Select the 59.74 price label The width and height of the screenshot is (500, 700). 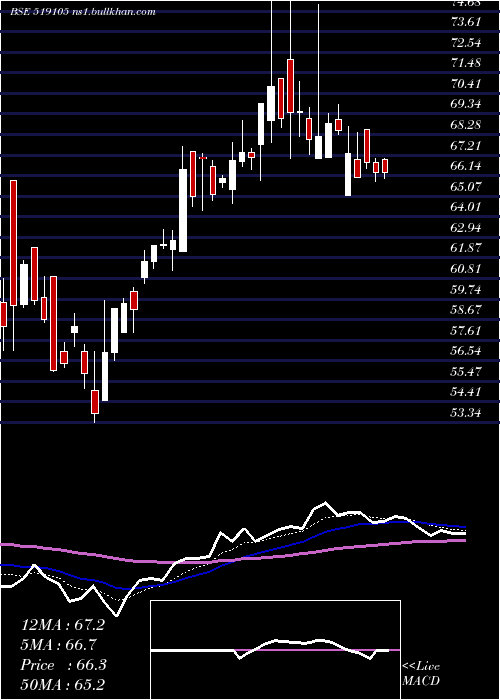click(466, 289)
